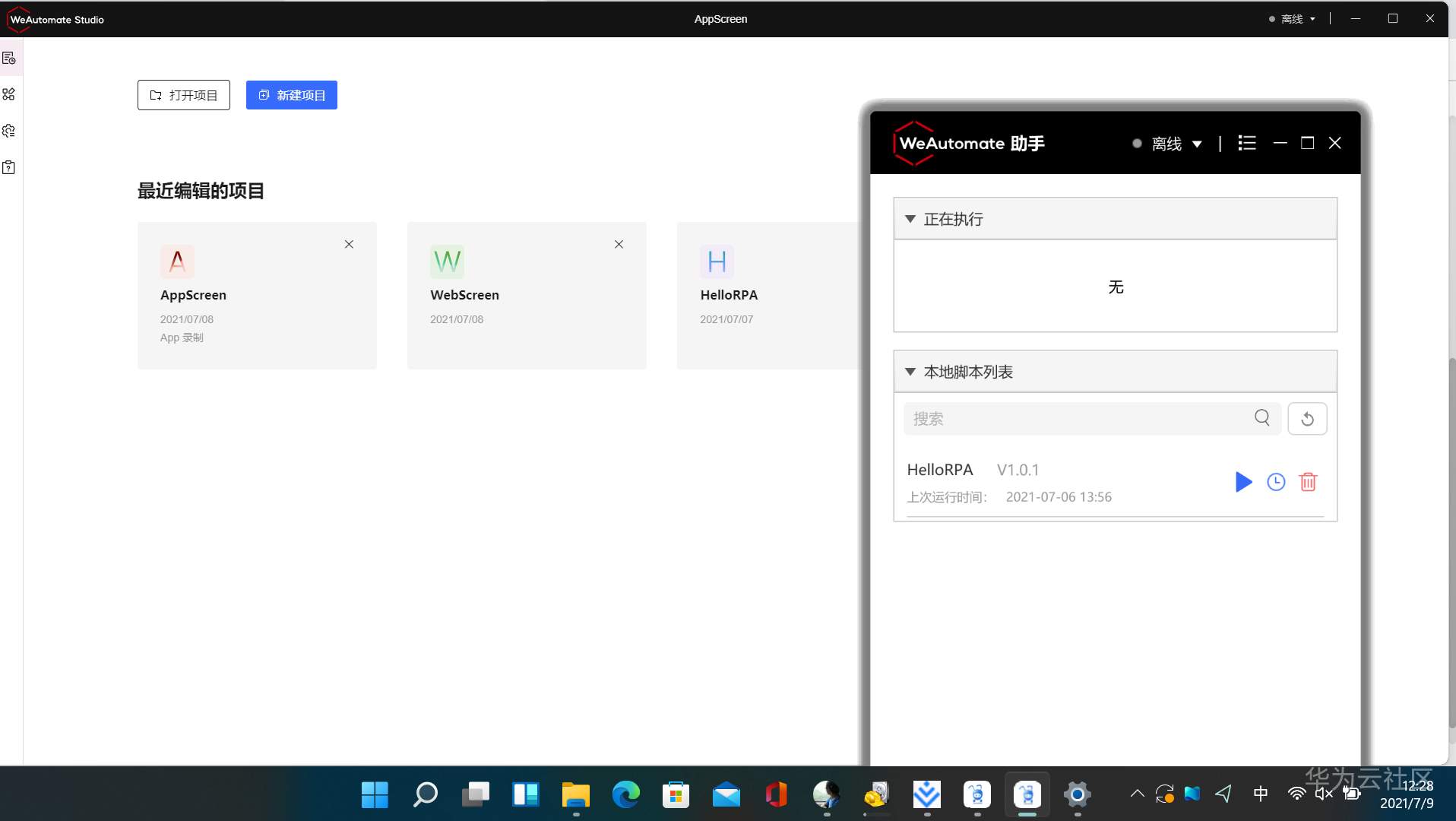1456x821 pixels.
Task: Open the Wi-Fi network tray icon
Action: coord(1296,794)
